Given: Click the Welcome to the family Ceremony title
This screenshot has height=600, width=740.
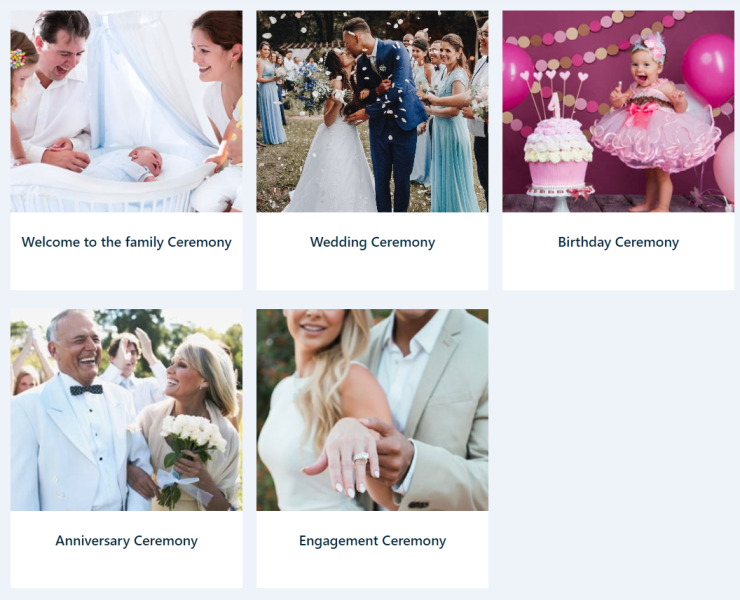Looking at the screenshot, I should (x=126, y=242).
